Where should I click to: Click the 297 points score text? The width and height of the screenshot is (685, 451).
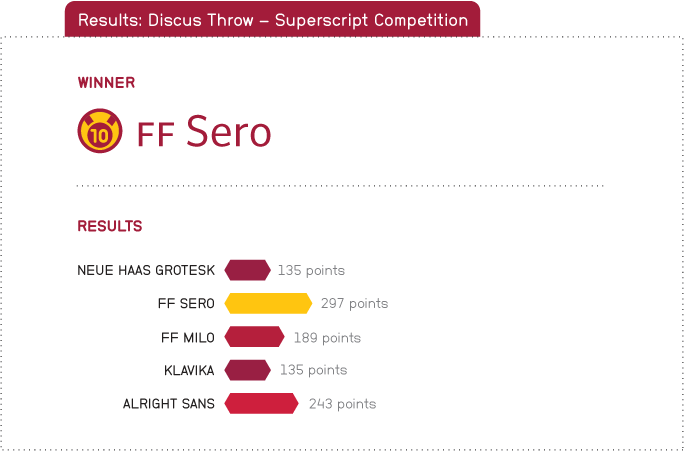tap(354, 303)
